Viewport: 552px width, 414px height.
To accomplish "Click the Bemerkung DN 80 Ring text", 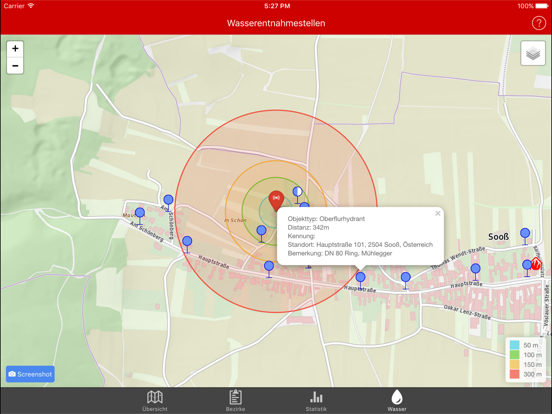I will (x=340, y=253).
